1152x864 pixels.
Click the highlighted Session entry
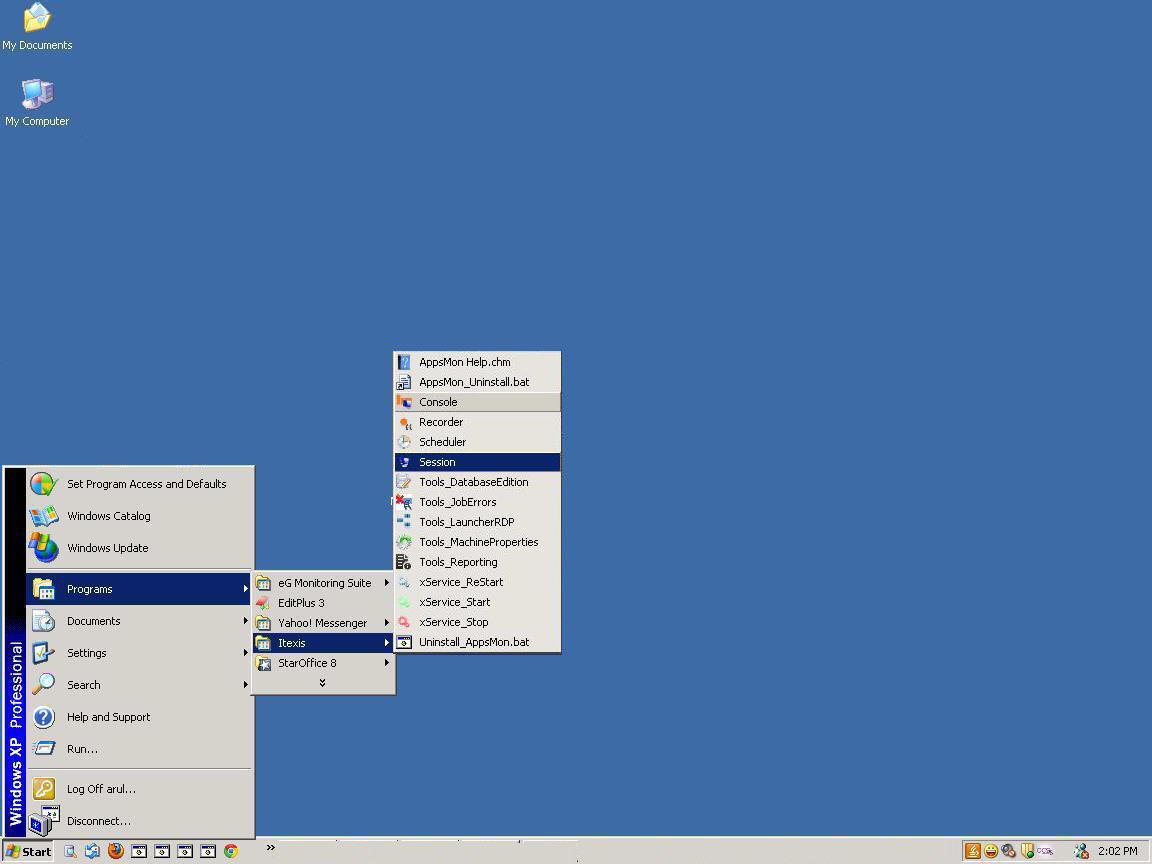click(478, 462)
